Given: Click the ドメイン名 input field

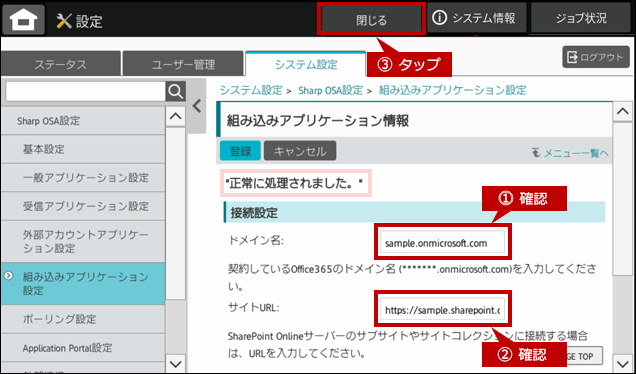Looking at the screenshot, I should point(443,243).
